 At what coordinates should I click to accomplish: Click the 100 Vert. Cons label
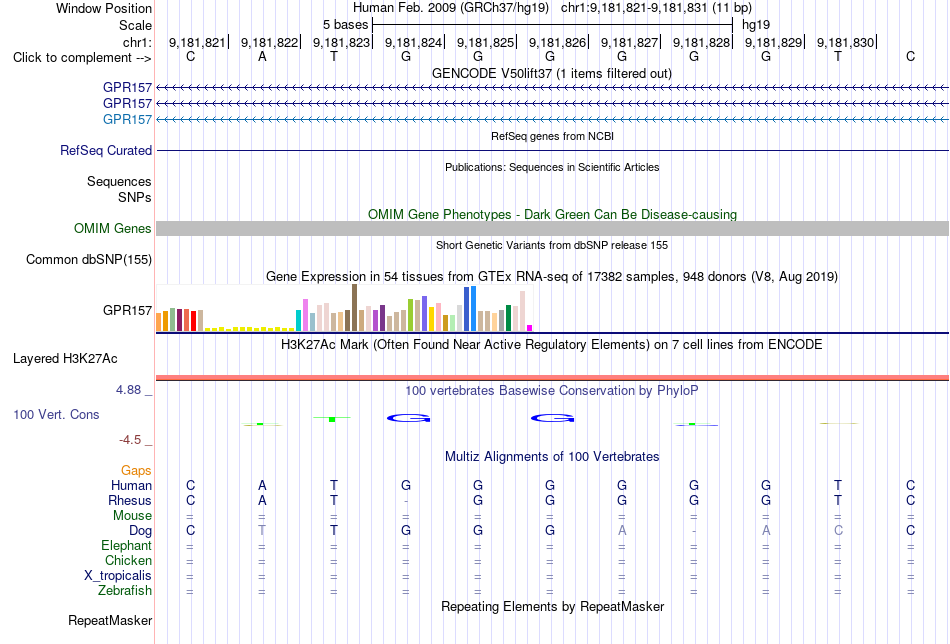[56, 414]
